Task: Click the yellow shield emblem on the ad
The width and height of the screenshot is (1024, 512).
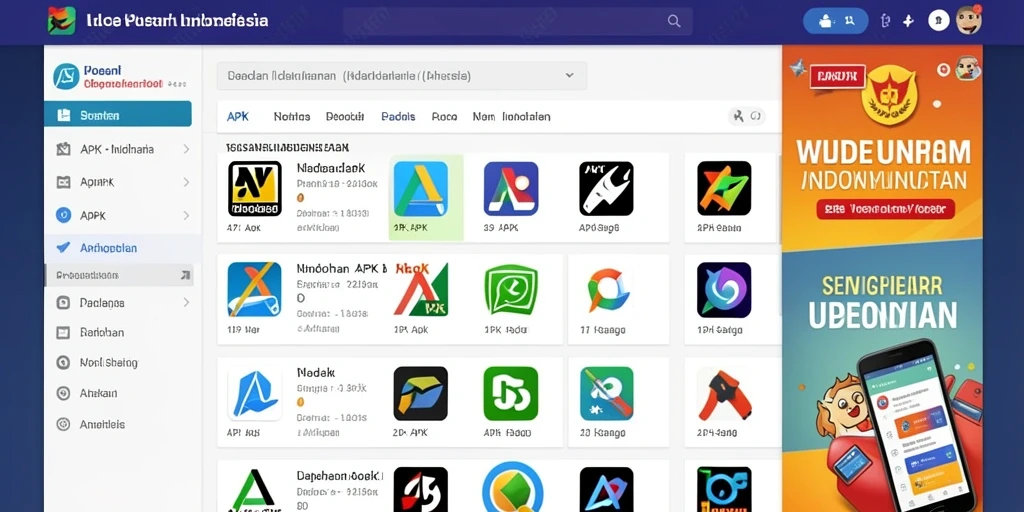Action: (x=888, y=95)
